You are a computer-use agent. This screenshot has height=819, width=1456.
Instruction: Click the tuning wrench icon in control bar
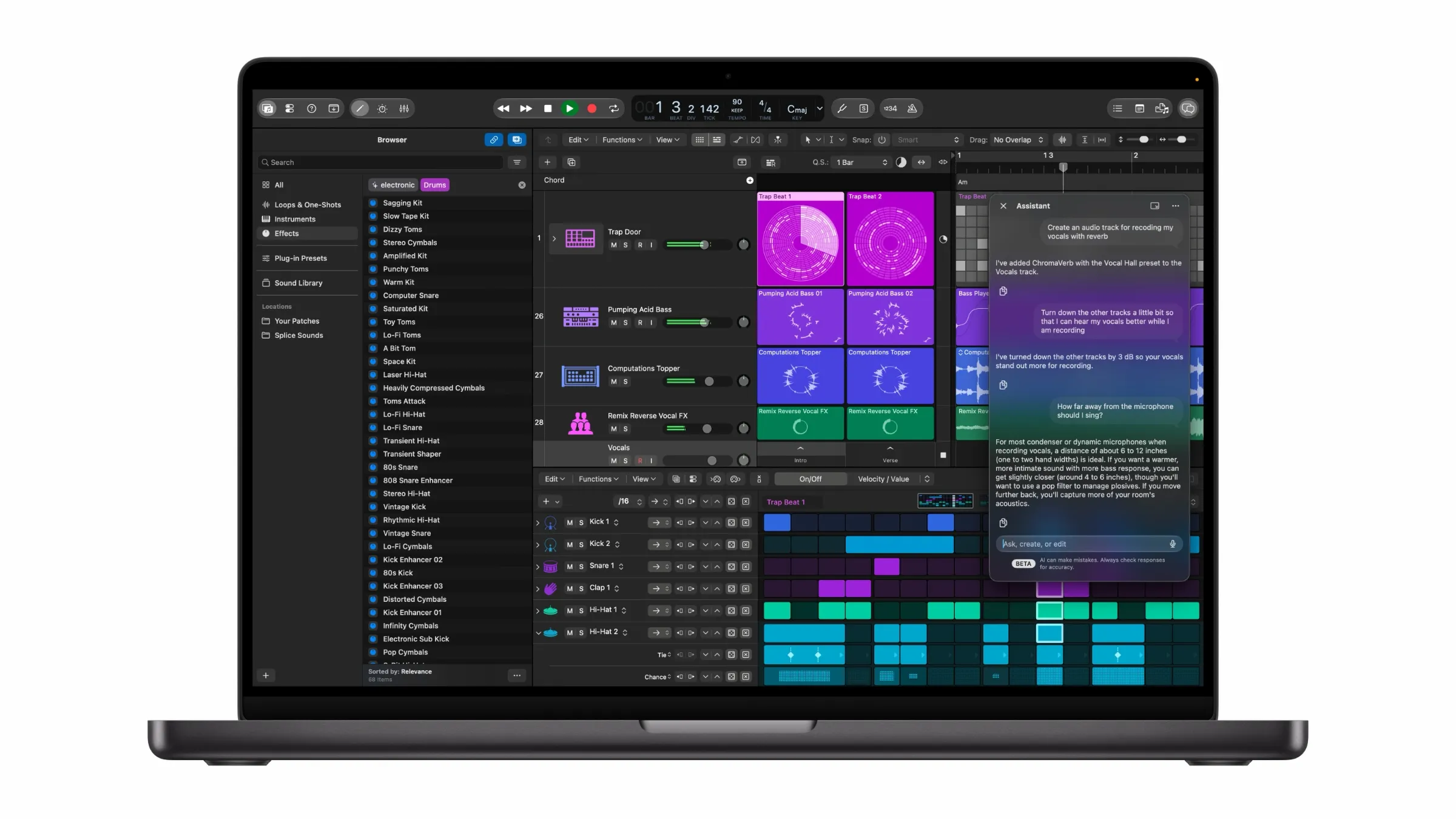pos(842,109)
